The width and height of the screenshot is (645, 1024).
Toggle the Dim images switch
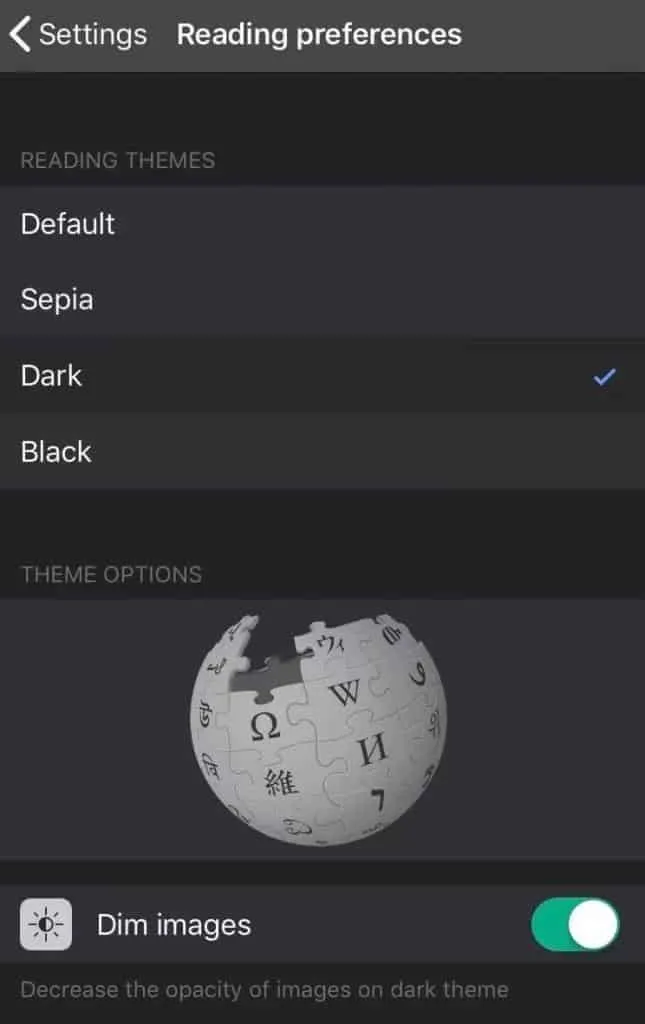pyautogui.click(x=574, y=924)
